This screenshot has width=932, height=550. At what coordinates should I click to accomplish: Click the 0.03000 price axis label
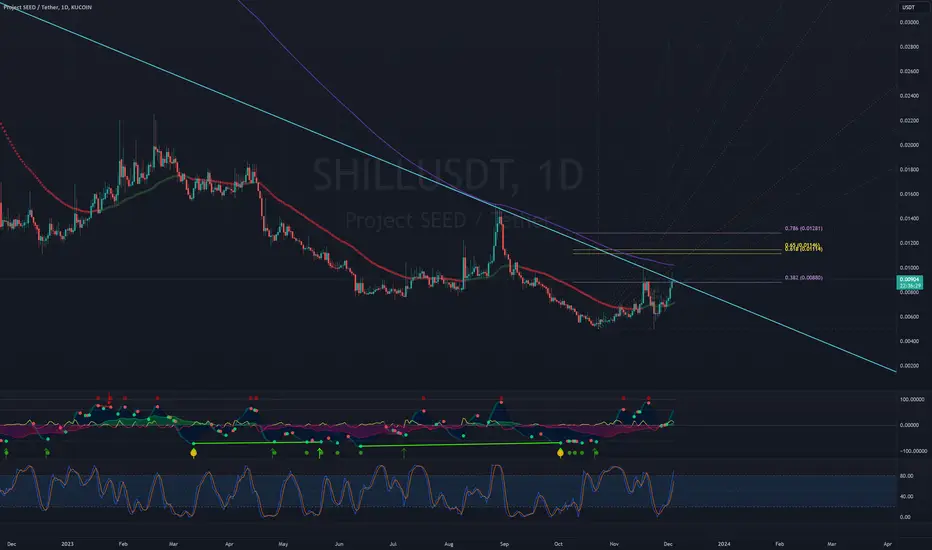click(x=909, y=22)
